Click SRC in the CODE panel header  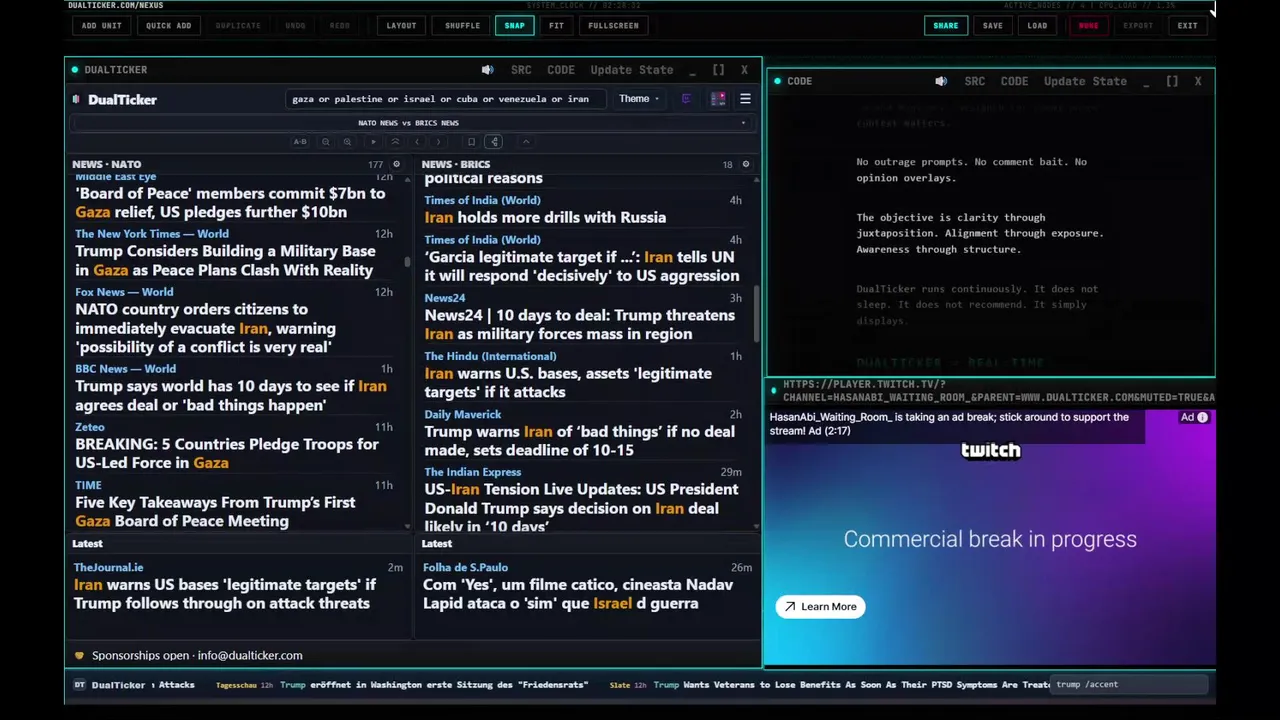[x=975, y=81]
